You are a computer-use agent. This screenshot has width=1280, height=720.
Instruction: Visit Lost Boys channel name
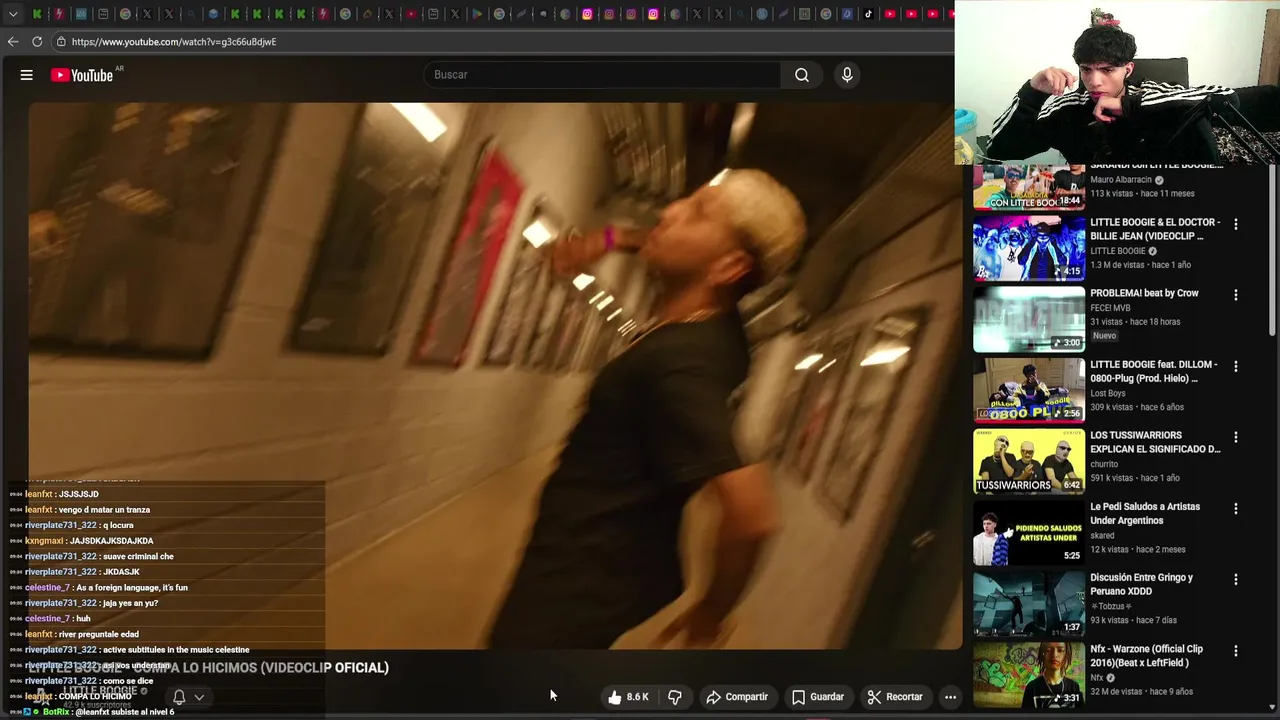point(1108,393)
